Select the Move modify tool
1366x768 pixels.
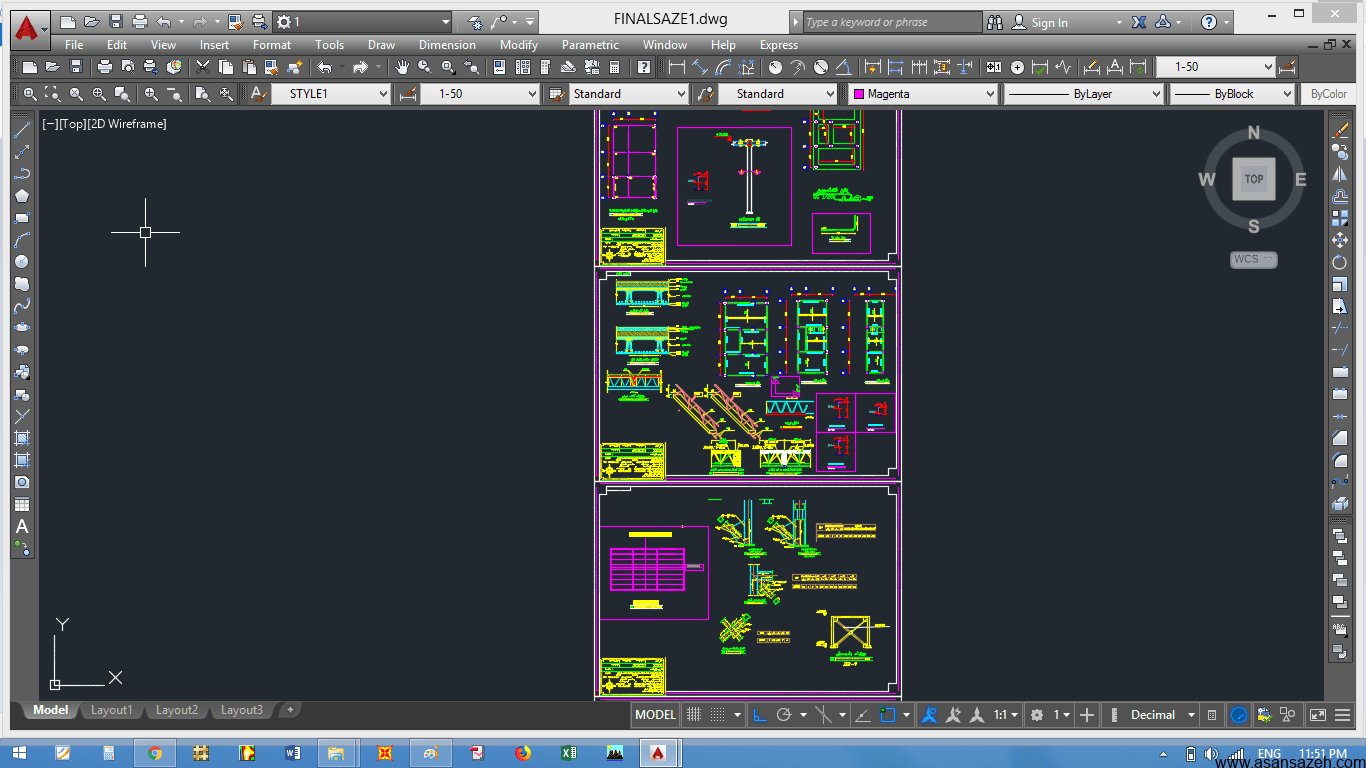(1340, 240)
